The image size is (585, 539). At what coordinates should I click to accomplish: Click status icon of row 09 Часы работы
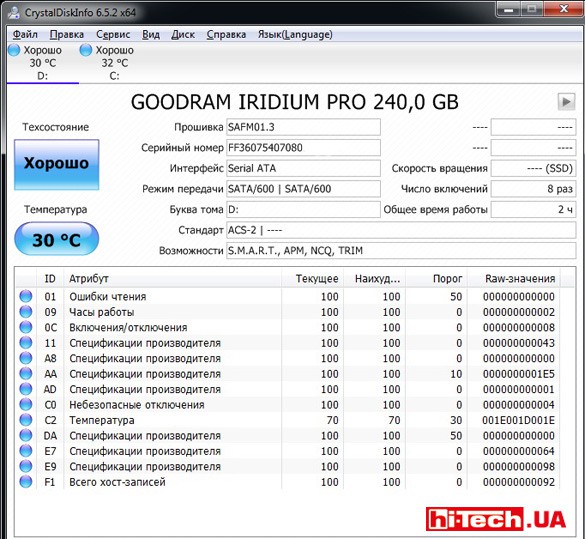[26, 312]
